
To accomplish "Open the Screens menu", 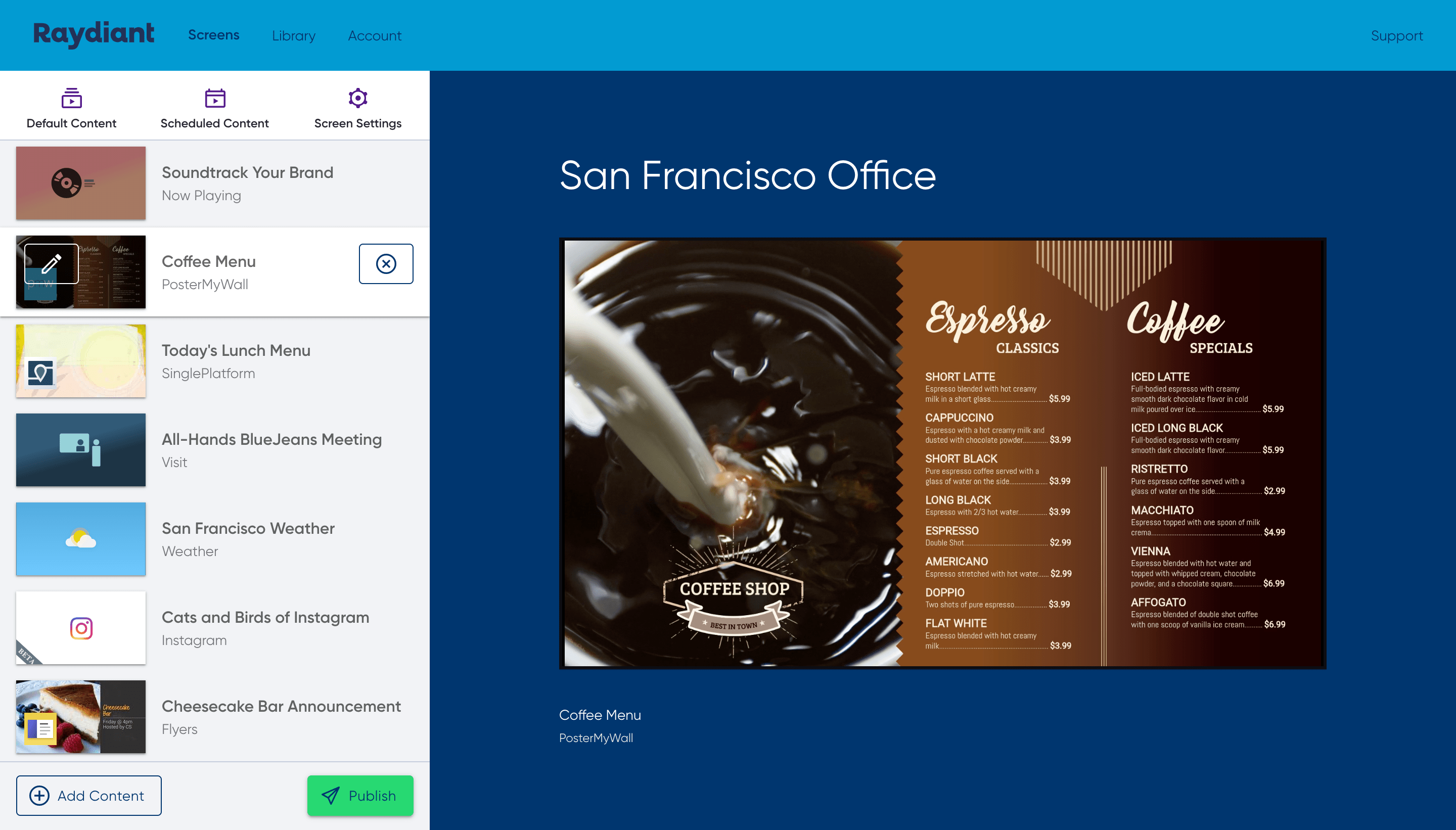I will (214, 35).
